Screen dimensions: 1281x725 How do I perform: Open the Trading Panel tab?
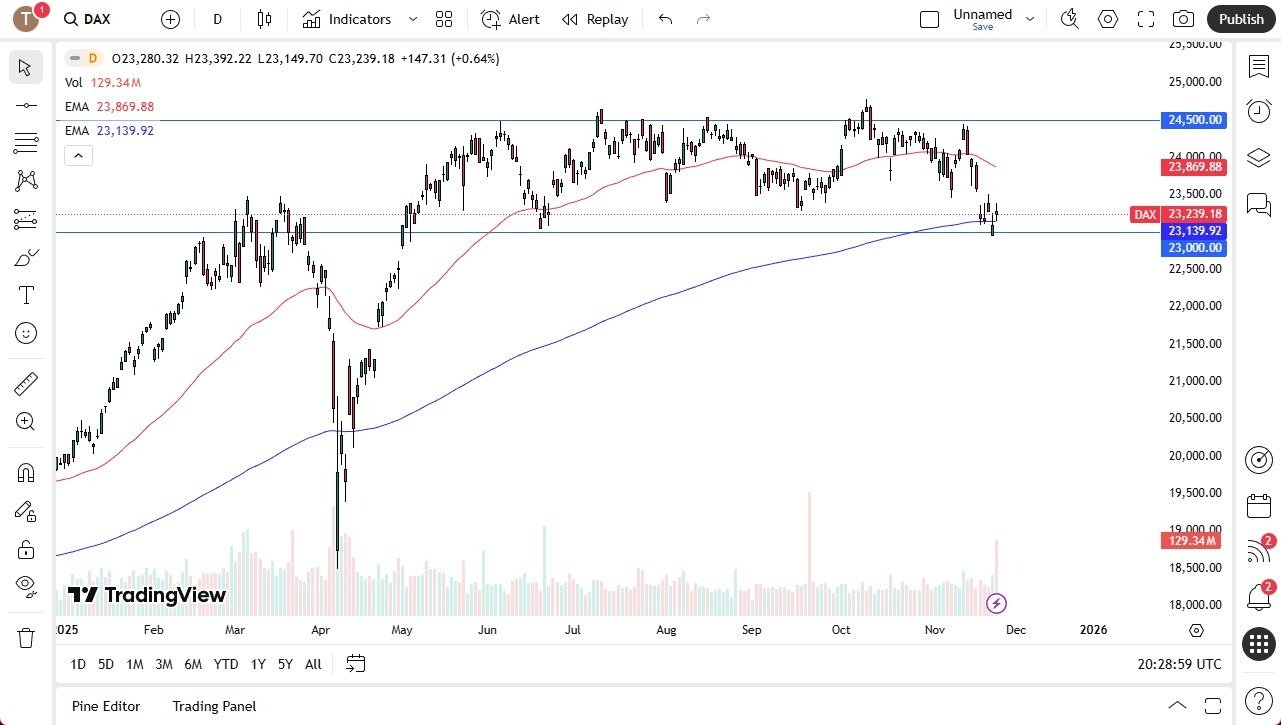click(x=213, y=706)
